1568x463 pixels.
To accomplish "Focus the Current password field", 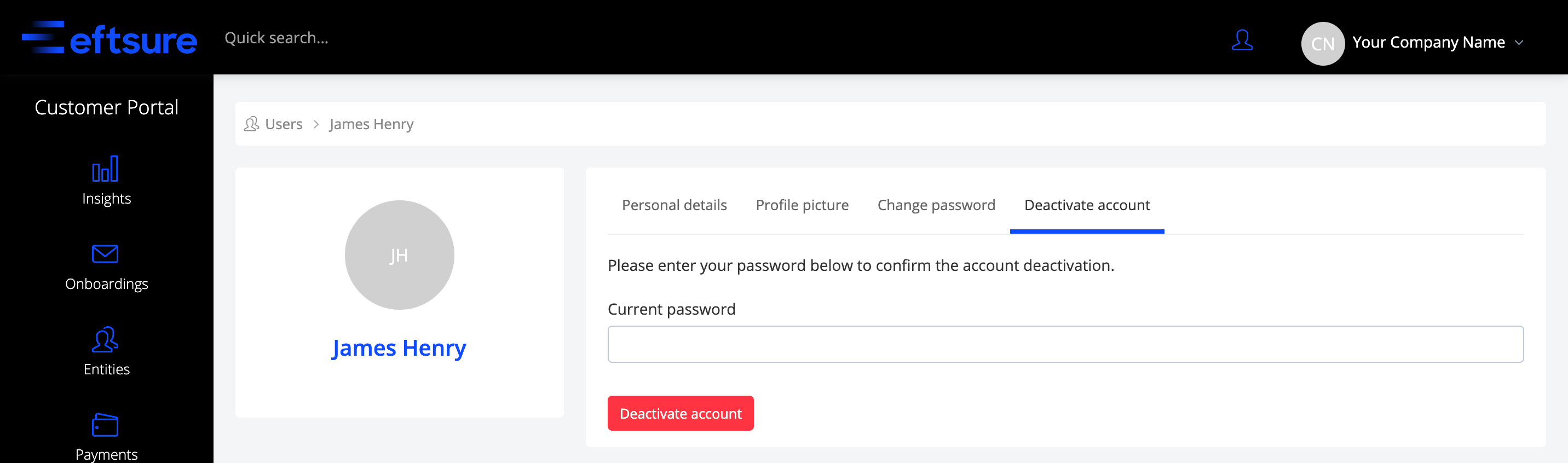I will click(x=1065, y=344).
